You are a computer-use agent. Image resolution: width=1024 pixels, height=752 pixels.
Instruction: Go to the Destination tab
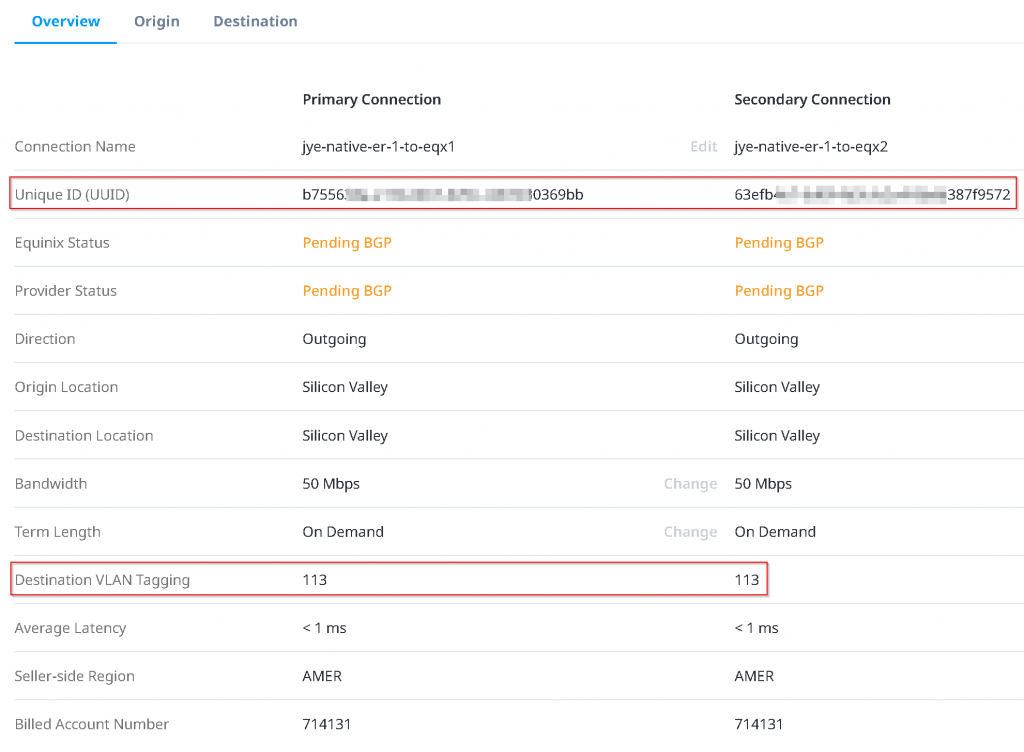click(x=255, y=21)
